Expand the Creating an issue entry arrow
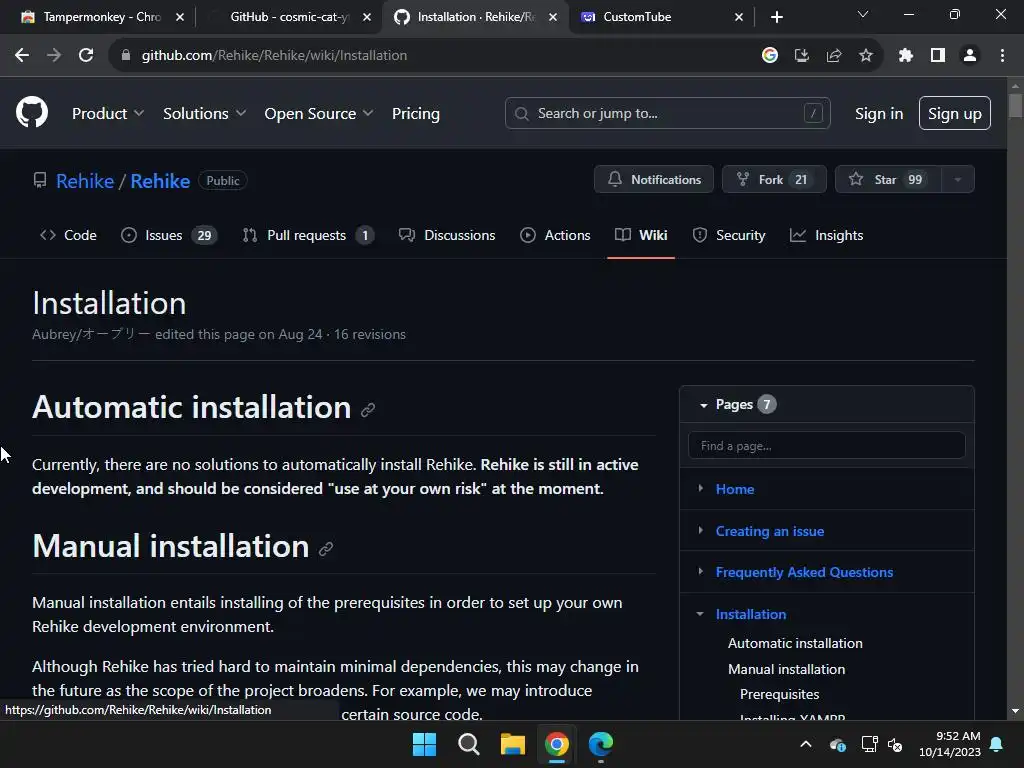The width and height of the screenshot is (1024, 768). [700, 530]
